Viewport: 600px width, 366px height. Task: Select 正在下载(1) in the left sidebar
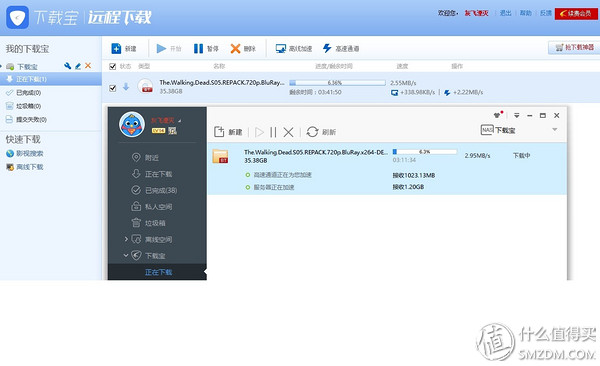point(51,79)
